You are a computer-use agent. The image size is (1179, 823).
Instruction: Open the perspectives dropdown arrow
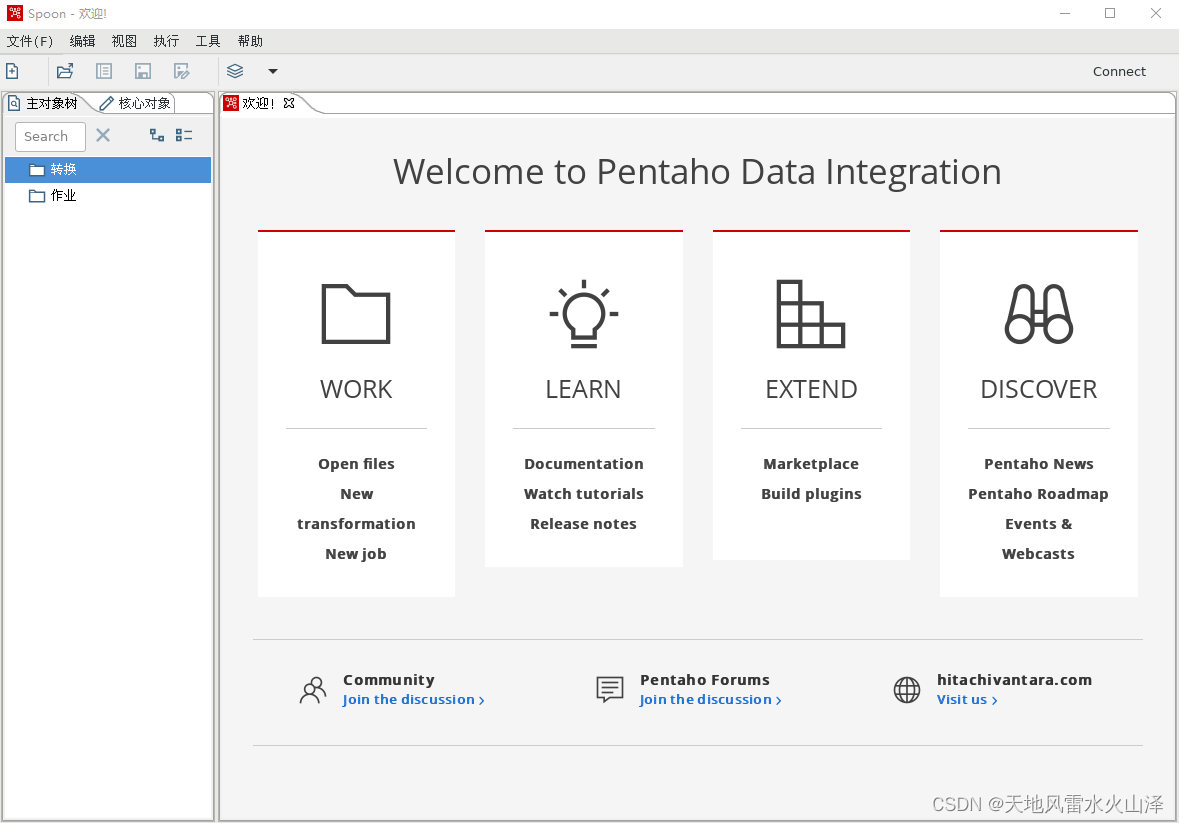point(273,71)
